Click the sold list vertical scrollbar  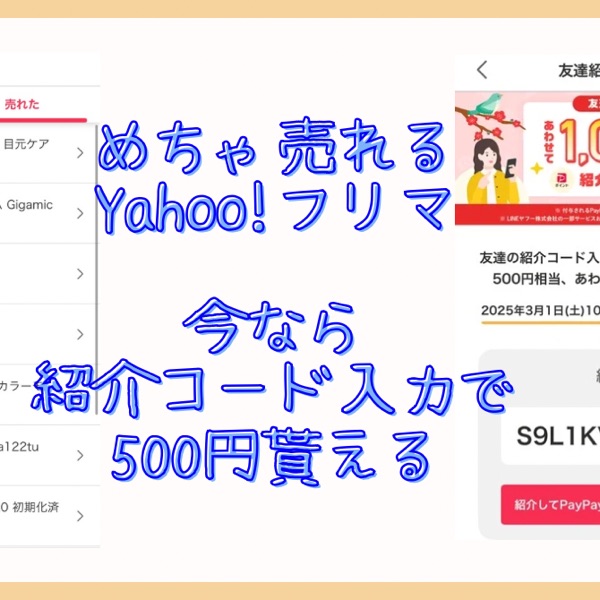tap(96, 270)
